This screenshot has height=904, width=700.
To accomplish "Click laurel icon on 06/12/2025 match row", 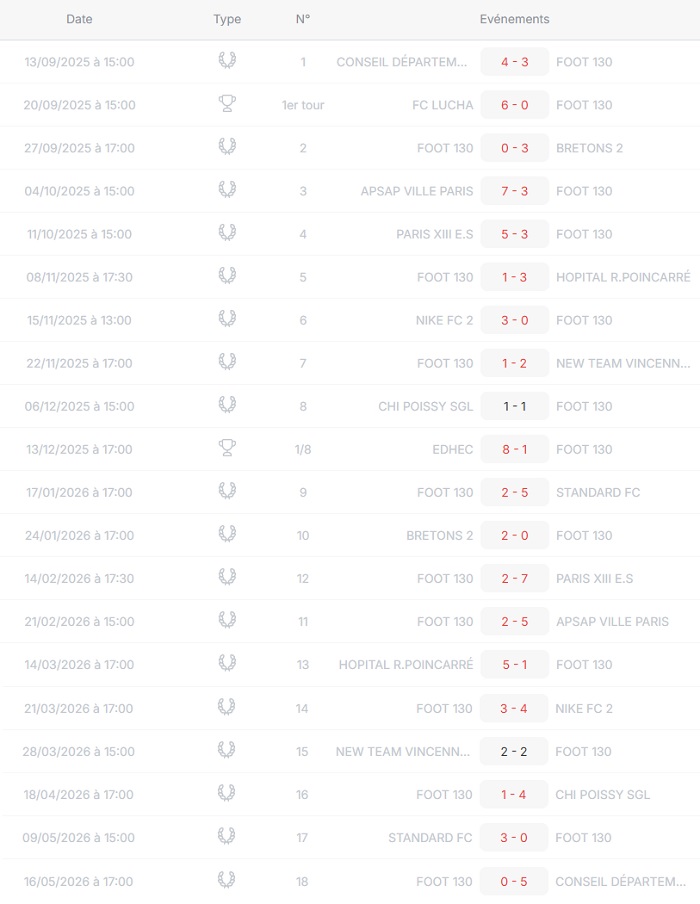I will 227,405.
